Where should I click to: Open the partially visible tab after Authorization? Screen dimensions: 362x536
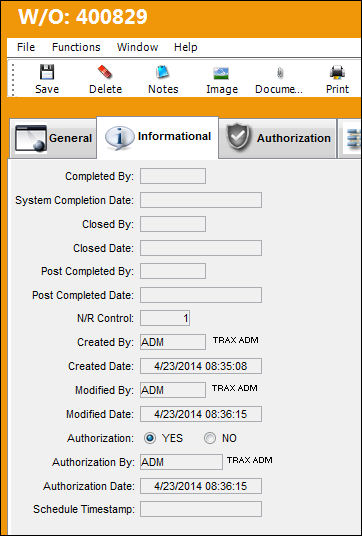(350, 138)
